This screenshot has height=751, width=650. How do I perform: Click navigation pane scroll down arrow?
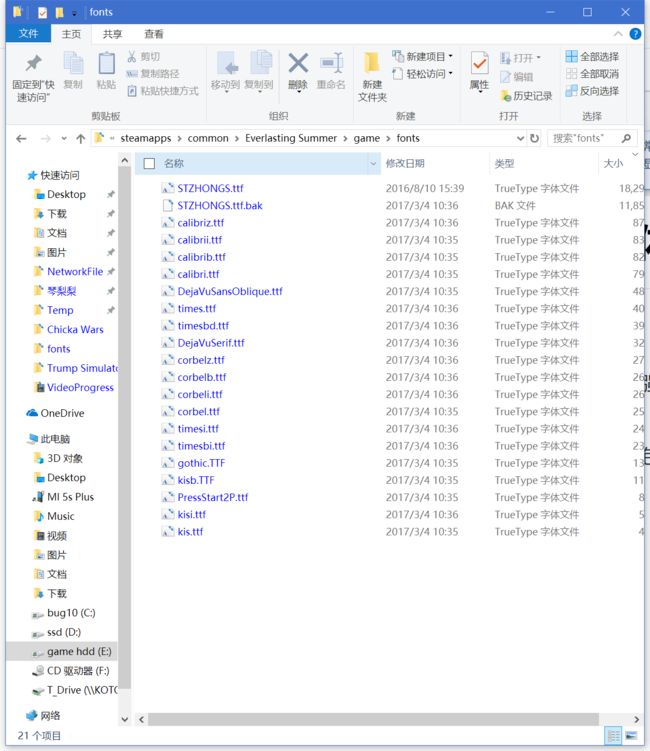coord(125,719)
